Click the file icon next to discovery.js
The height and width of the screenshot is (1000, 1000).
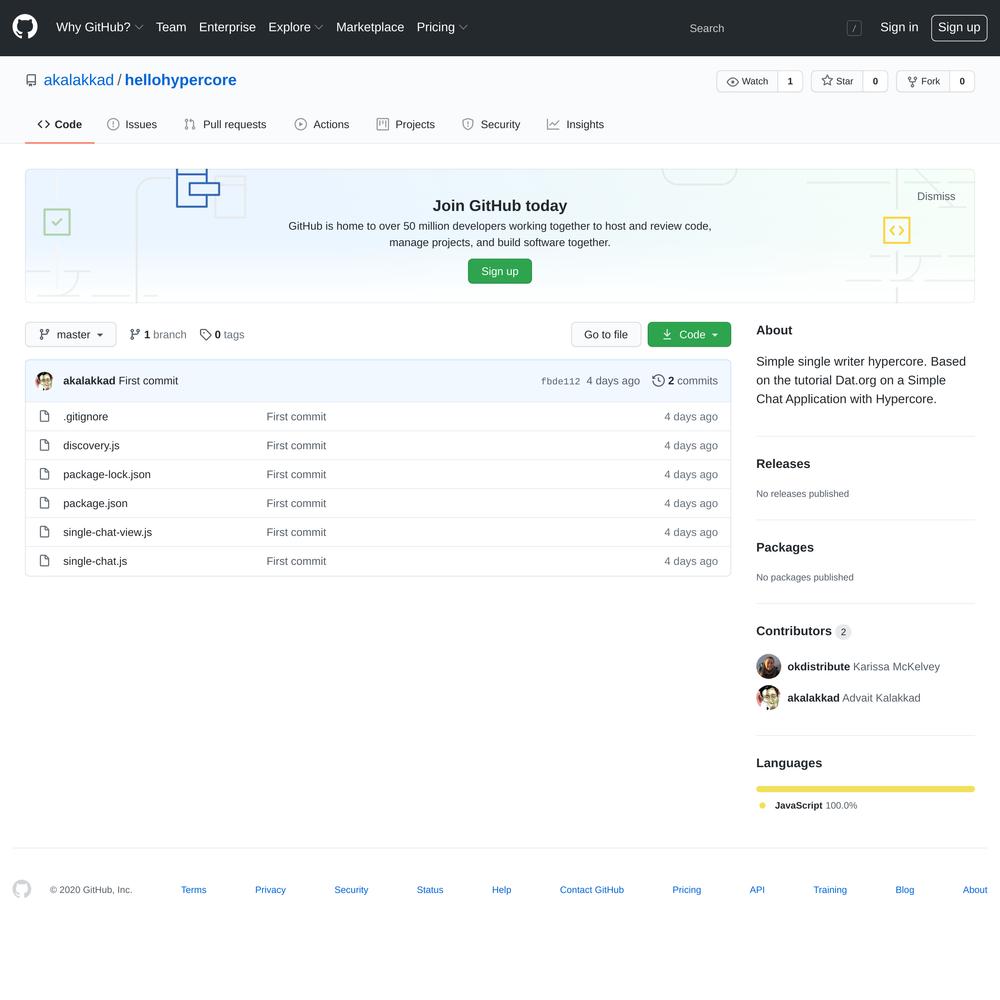[44, 445]
